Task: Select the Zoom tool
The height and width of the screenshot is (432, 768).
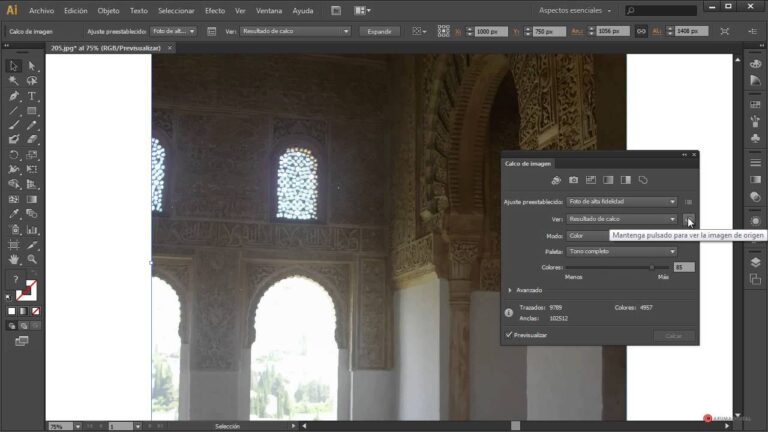Action: point(32,259)
